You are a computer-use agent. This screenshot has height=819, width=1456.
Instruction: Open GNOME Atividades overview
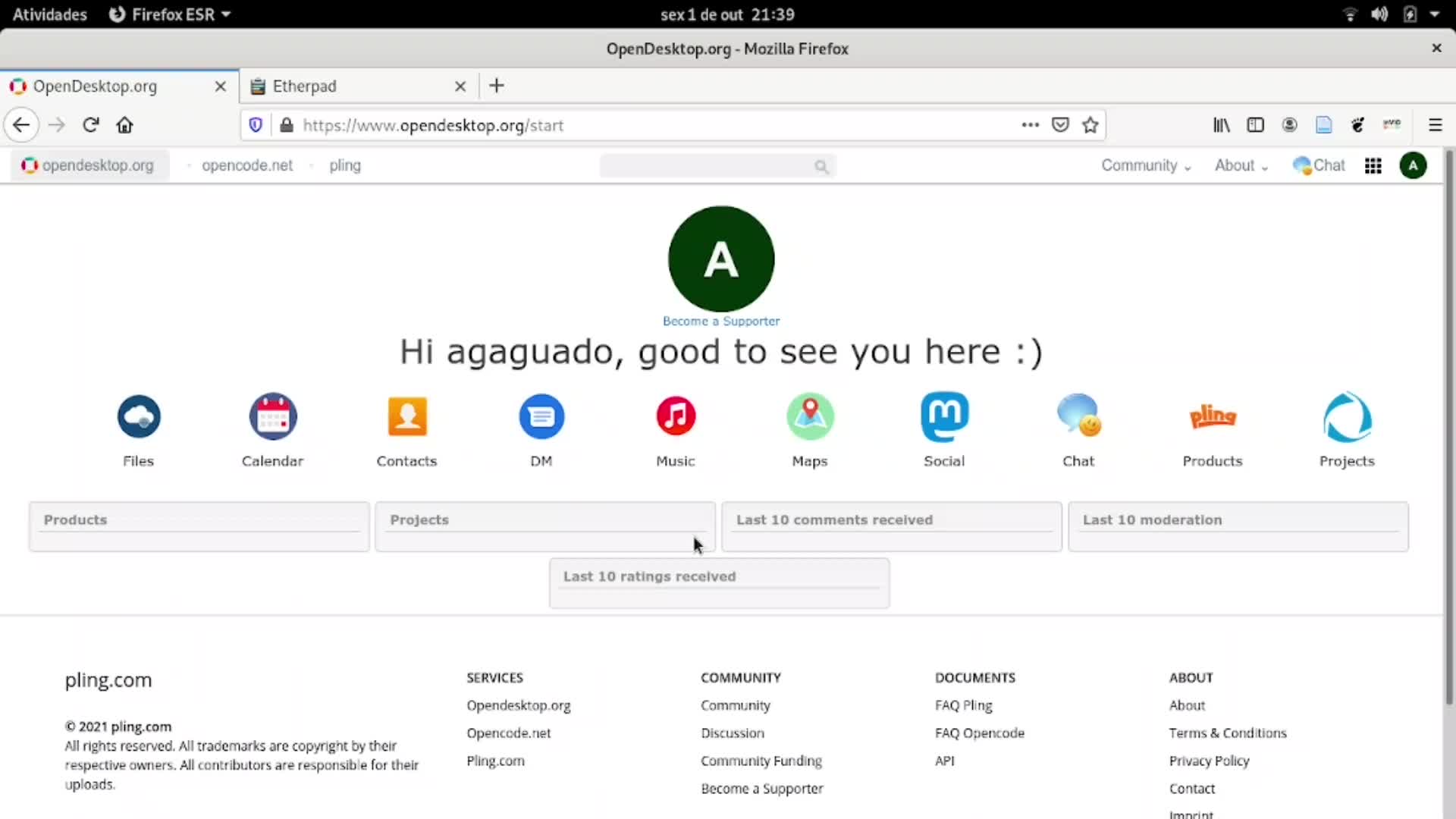[50, 14]
